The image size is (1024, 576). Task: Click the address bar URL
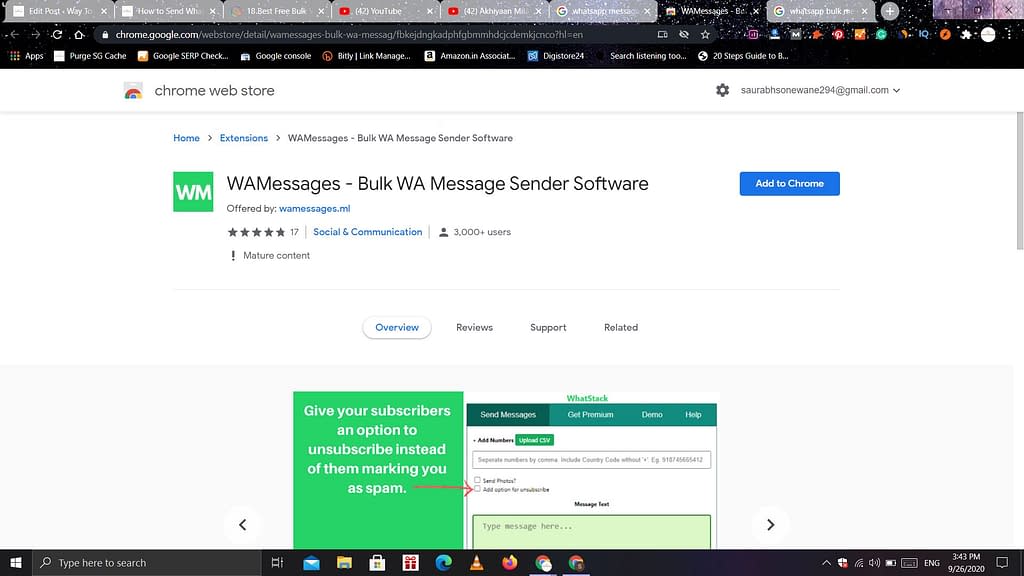coord(349,35)
